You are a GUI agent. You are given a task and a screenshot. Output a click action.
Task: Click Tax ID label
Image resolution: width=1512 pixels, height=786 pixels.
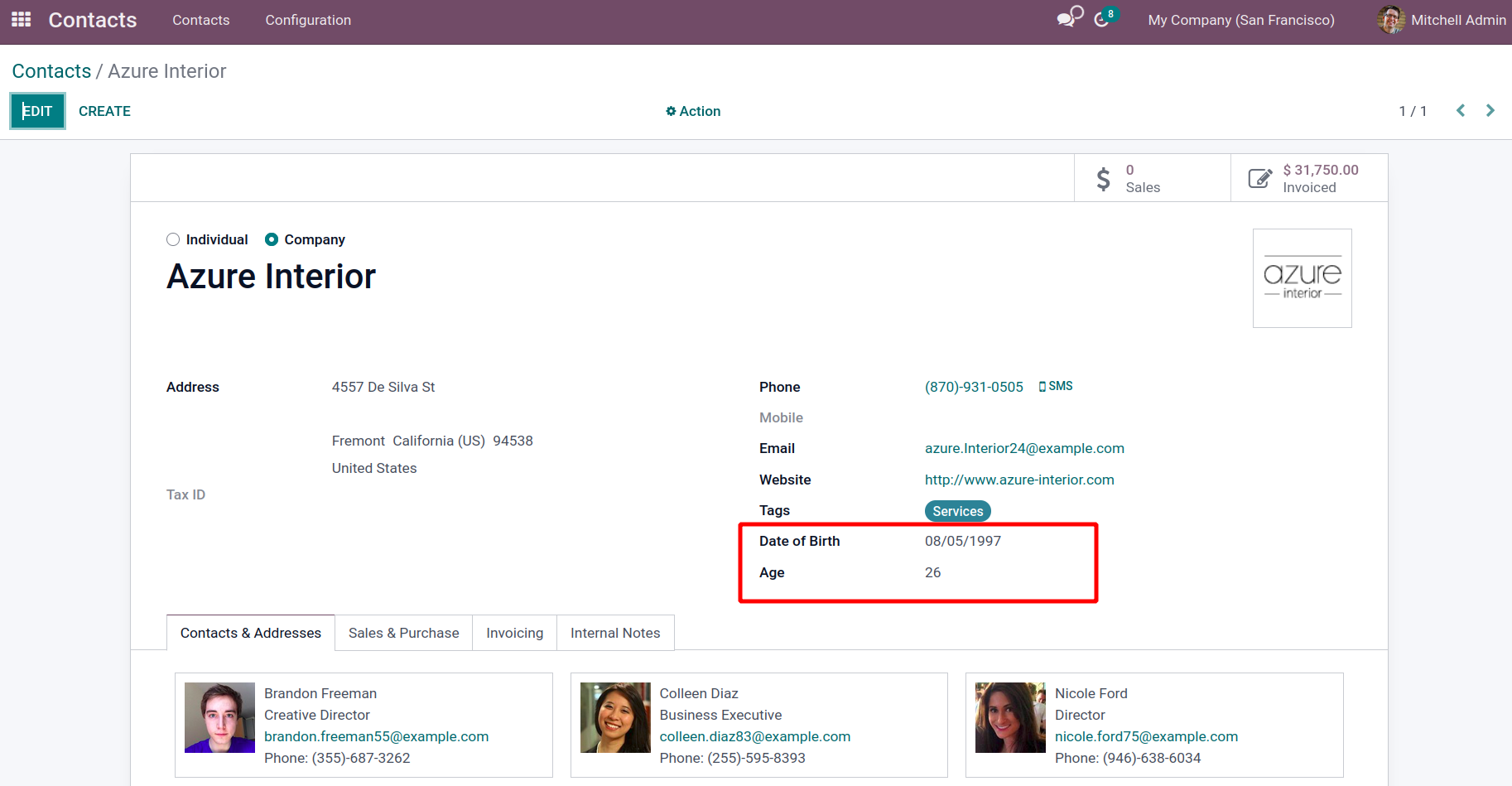(x=185, y=494)
